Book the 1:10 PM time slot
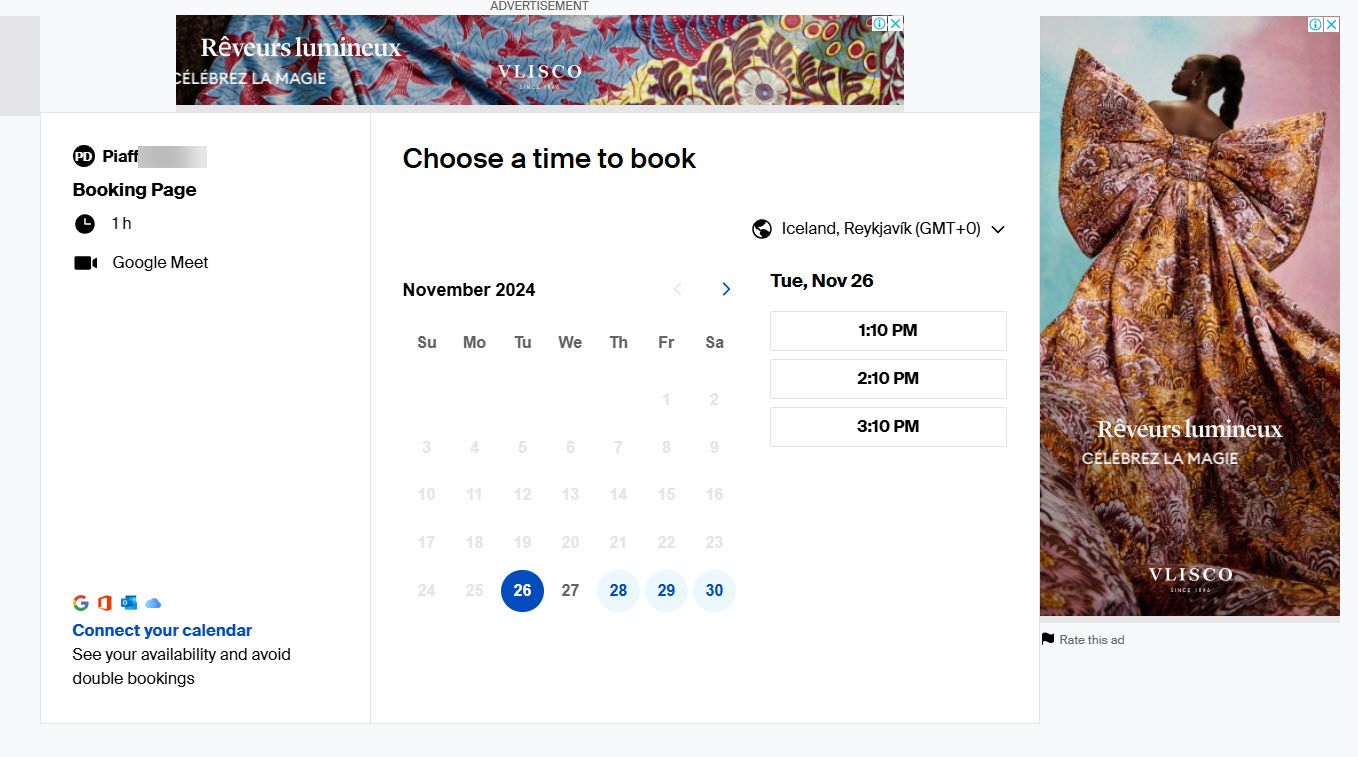Screen dimensions: 1358x757 [888, 330]
